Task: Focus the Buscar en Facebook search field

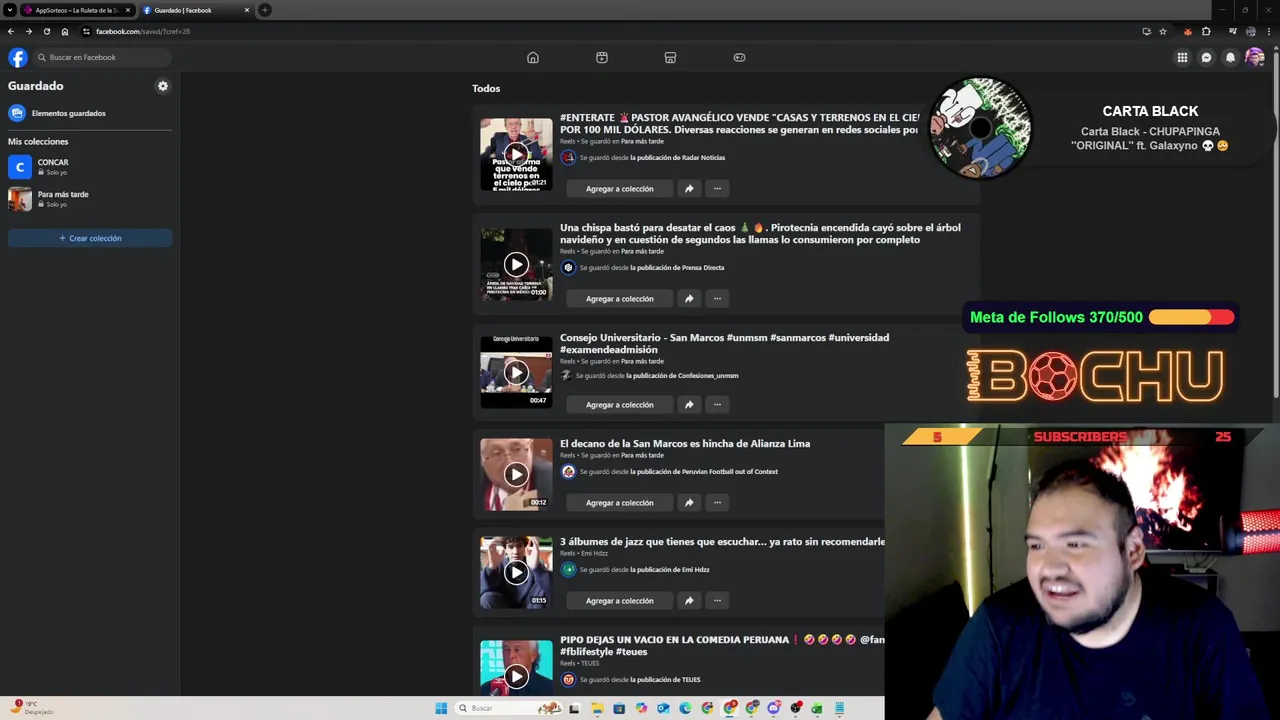Action: click(x=102, y=57)
